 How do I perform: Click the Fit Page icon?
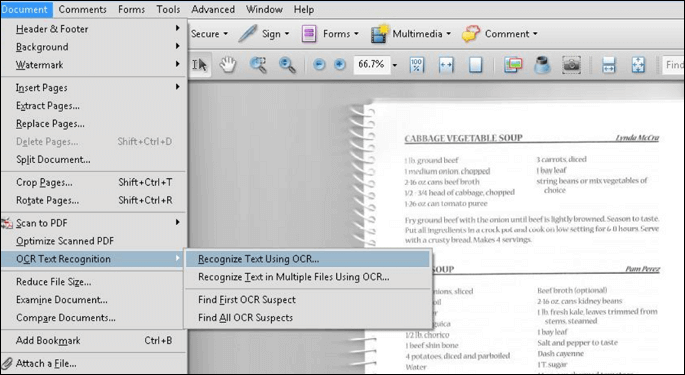(x=475, y=65)
